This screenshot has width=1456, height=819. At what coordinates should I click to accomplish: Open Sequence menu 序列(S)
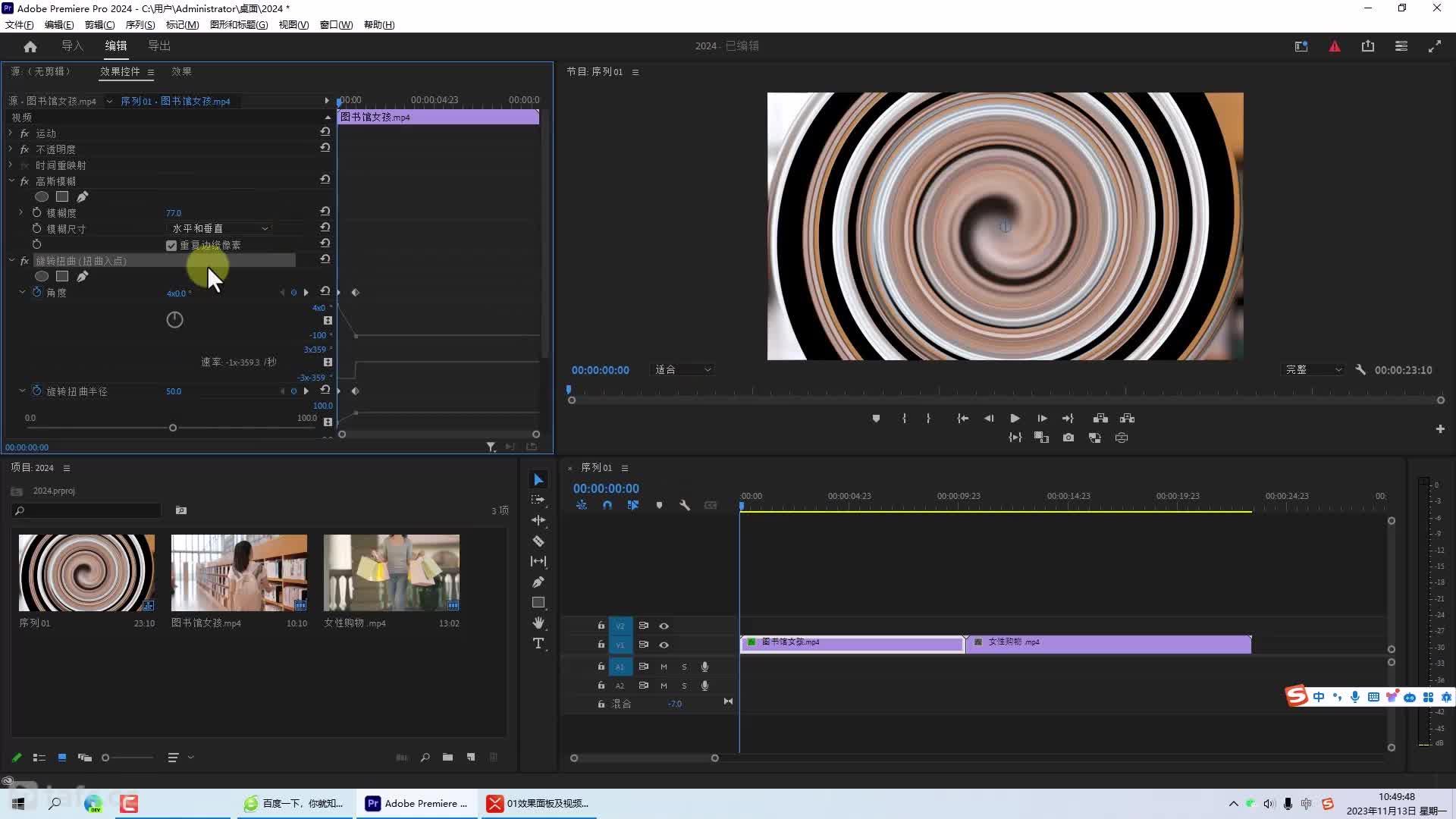coord(140,24)
